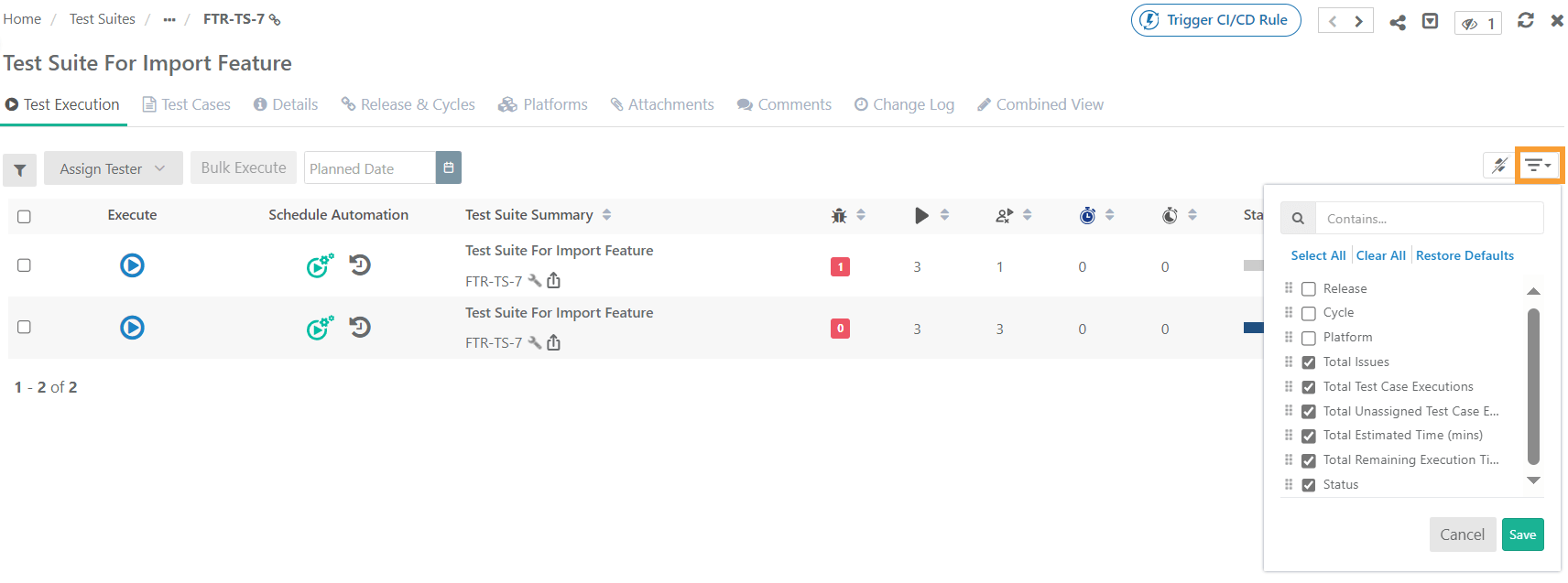This screenshot has width=1568, height=583.
Task: Click the export/share icon below Test Suite Summary
Action: click(x=554, y=280)
